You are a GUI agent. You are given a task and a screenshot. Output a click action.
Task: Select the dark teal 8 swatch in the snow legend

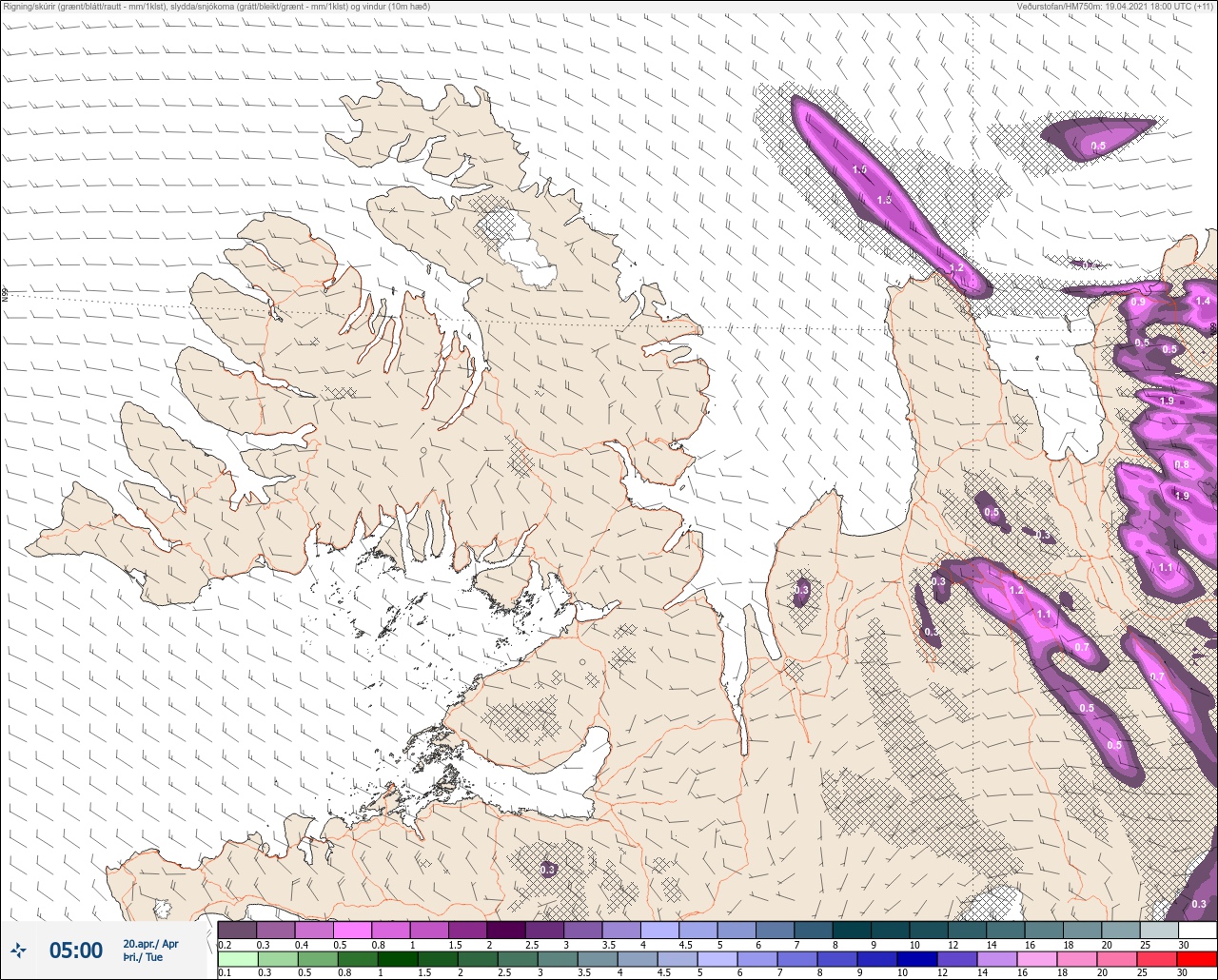pos(853,930)
